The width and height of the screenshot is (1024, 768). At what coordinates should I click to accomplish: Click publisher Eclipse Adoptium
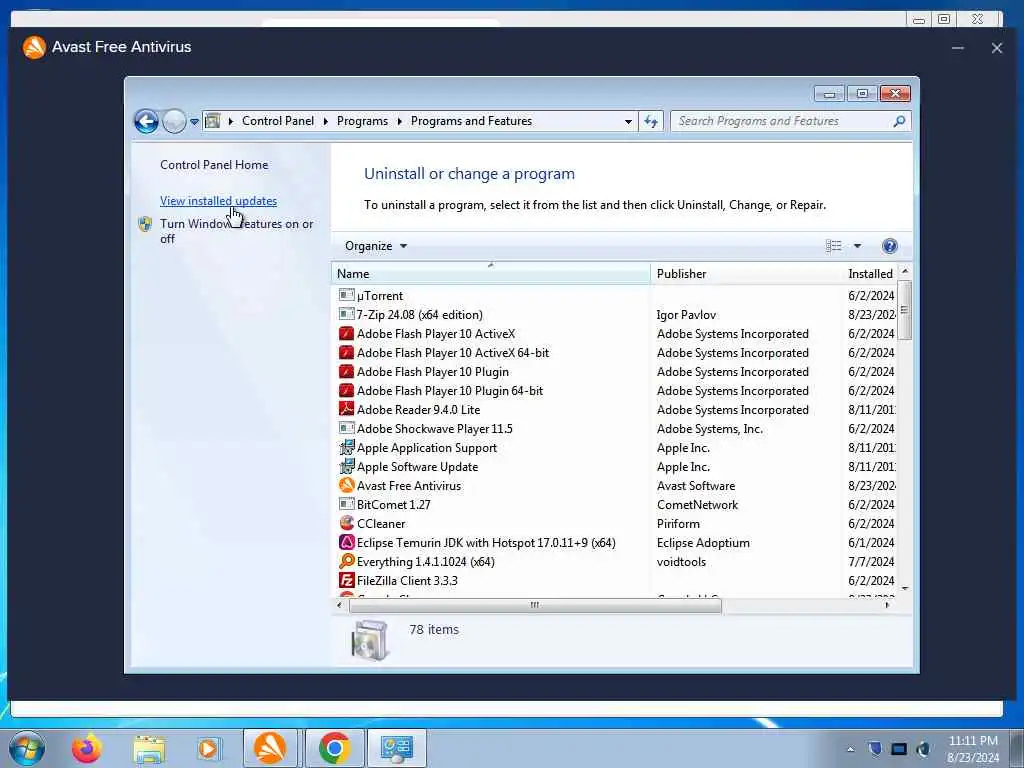[x=703, y=543]
